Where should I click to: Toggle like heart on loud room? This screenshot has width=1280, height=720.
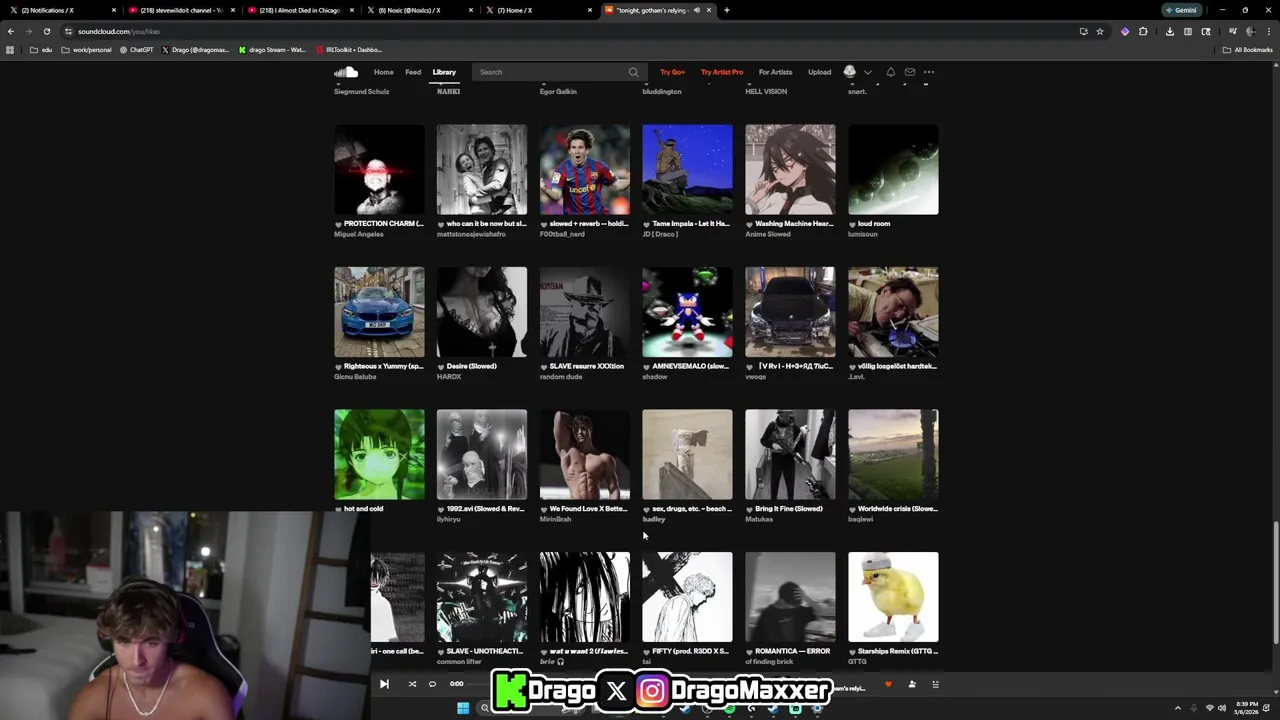852,224
